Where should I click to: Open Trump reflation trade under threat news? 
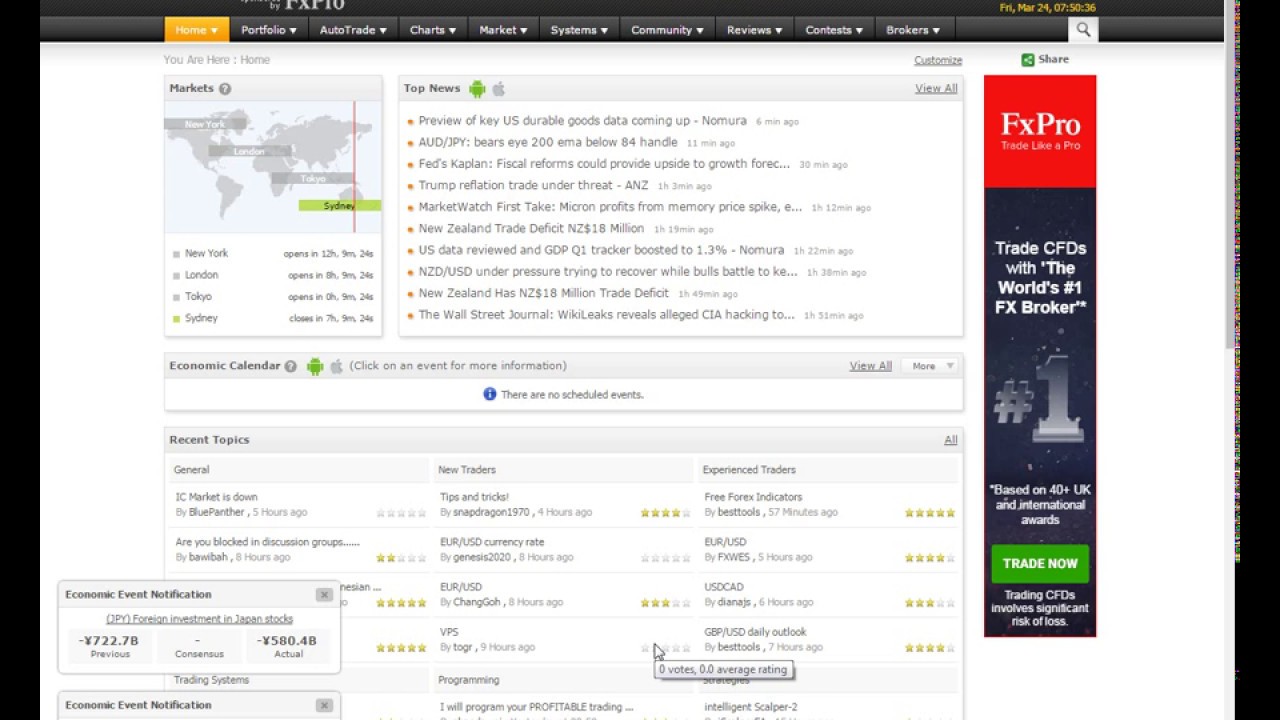[x=533, y=185]
